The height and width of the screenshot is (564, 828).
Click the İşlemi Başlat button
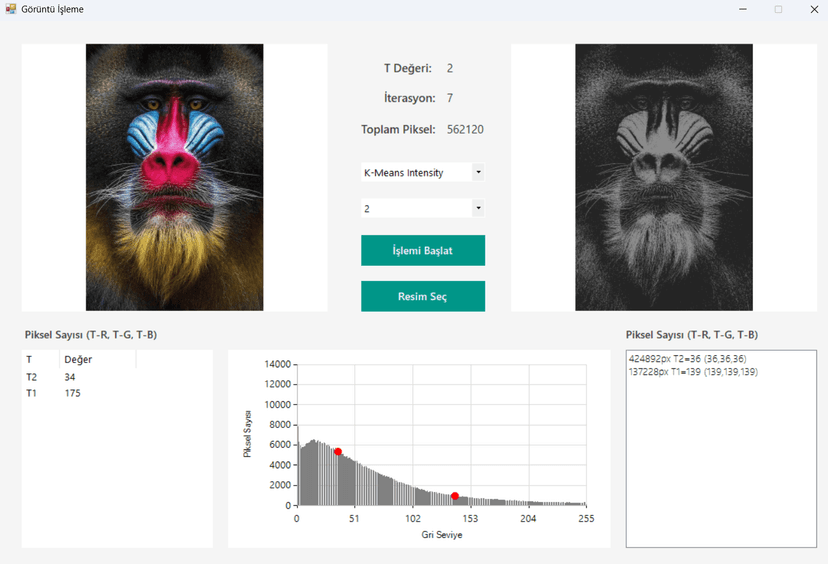(x=422, y=251)
